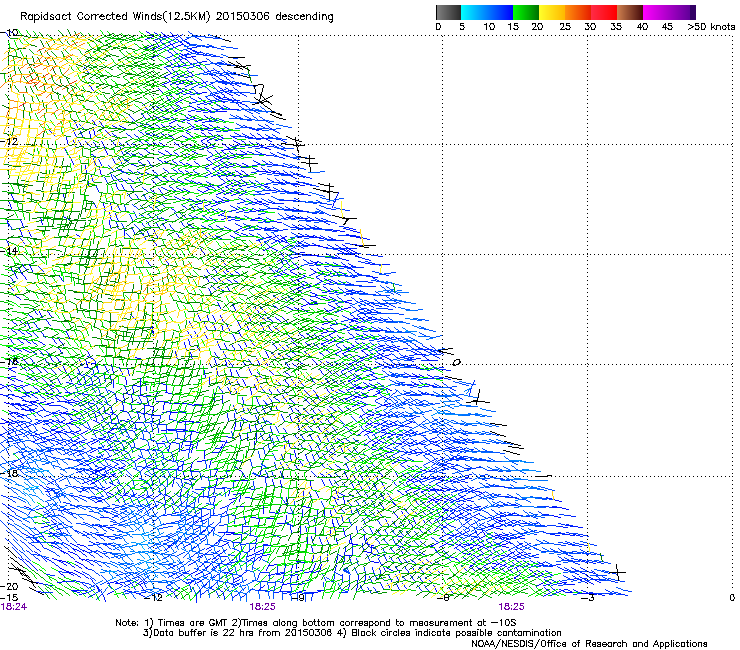The width and height of the screenshot is (740, 650).
Task: Click the '>50 knots' legend label
Action: tap(711, 27)
